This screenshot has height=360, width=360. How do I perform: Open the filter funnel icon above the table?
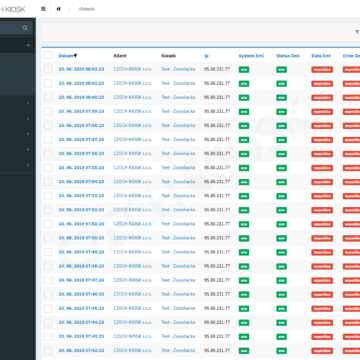point(357,32)
